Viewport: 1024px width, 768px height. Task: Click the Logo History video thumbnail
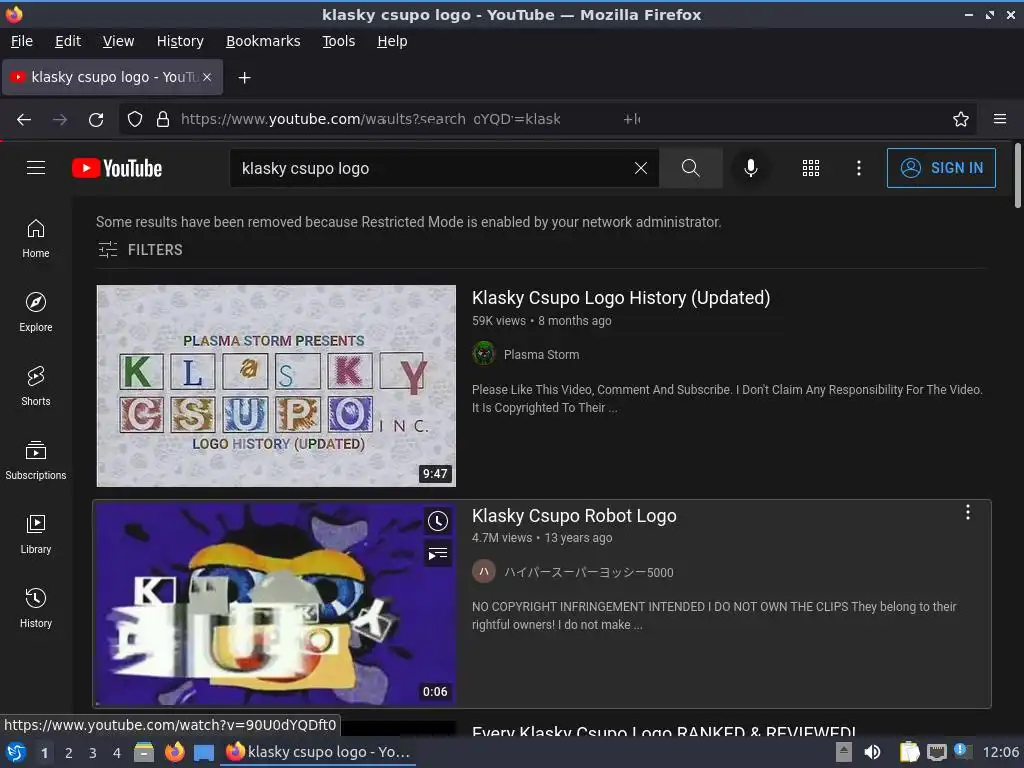pos(276,385)
